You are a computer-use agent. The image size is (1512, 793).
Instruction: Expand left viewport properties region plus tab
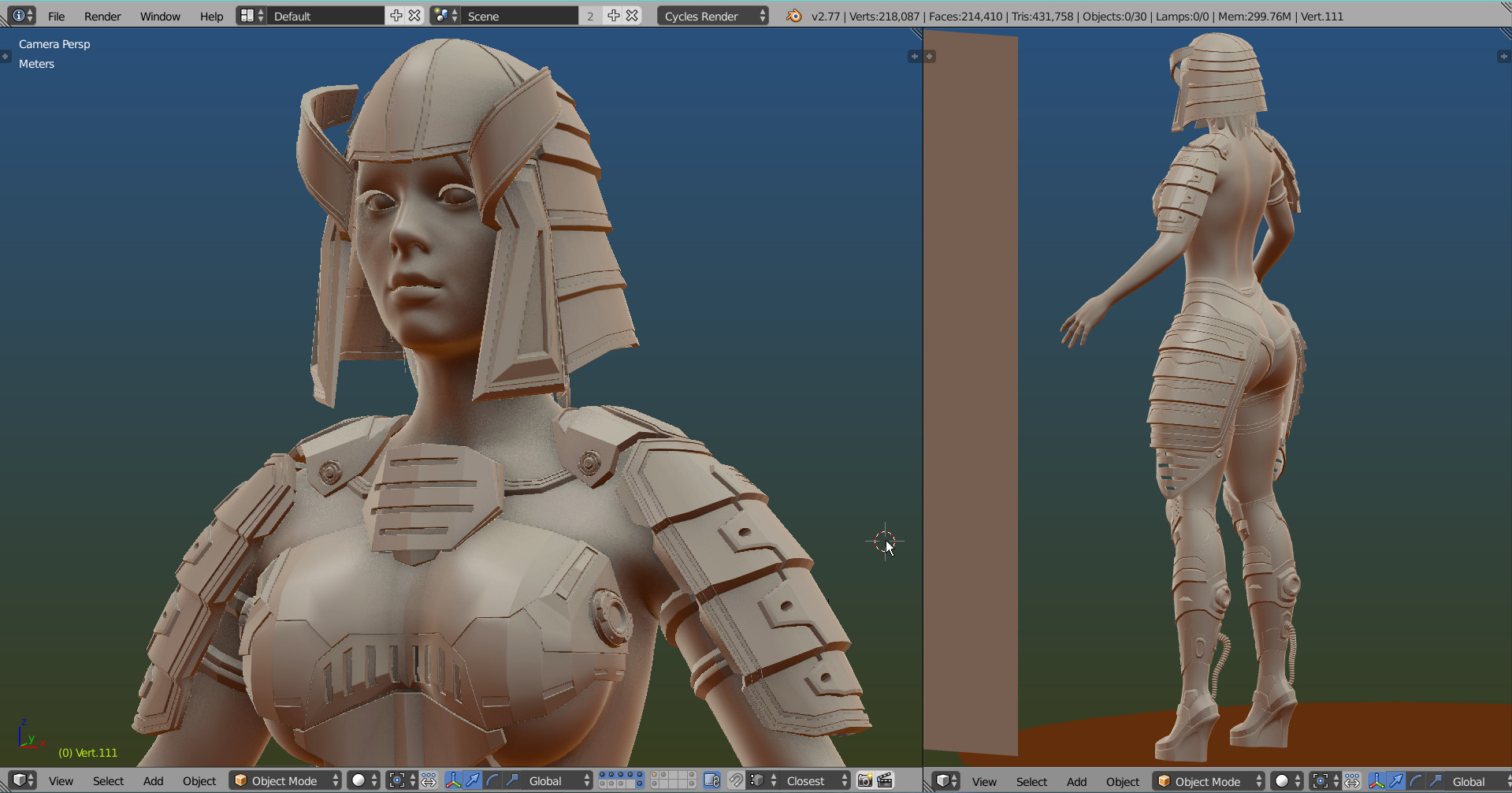coord(914,56)
